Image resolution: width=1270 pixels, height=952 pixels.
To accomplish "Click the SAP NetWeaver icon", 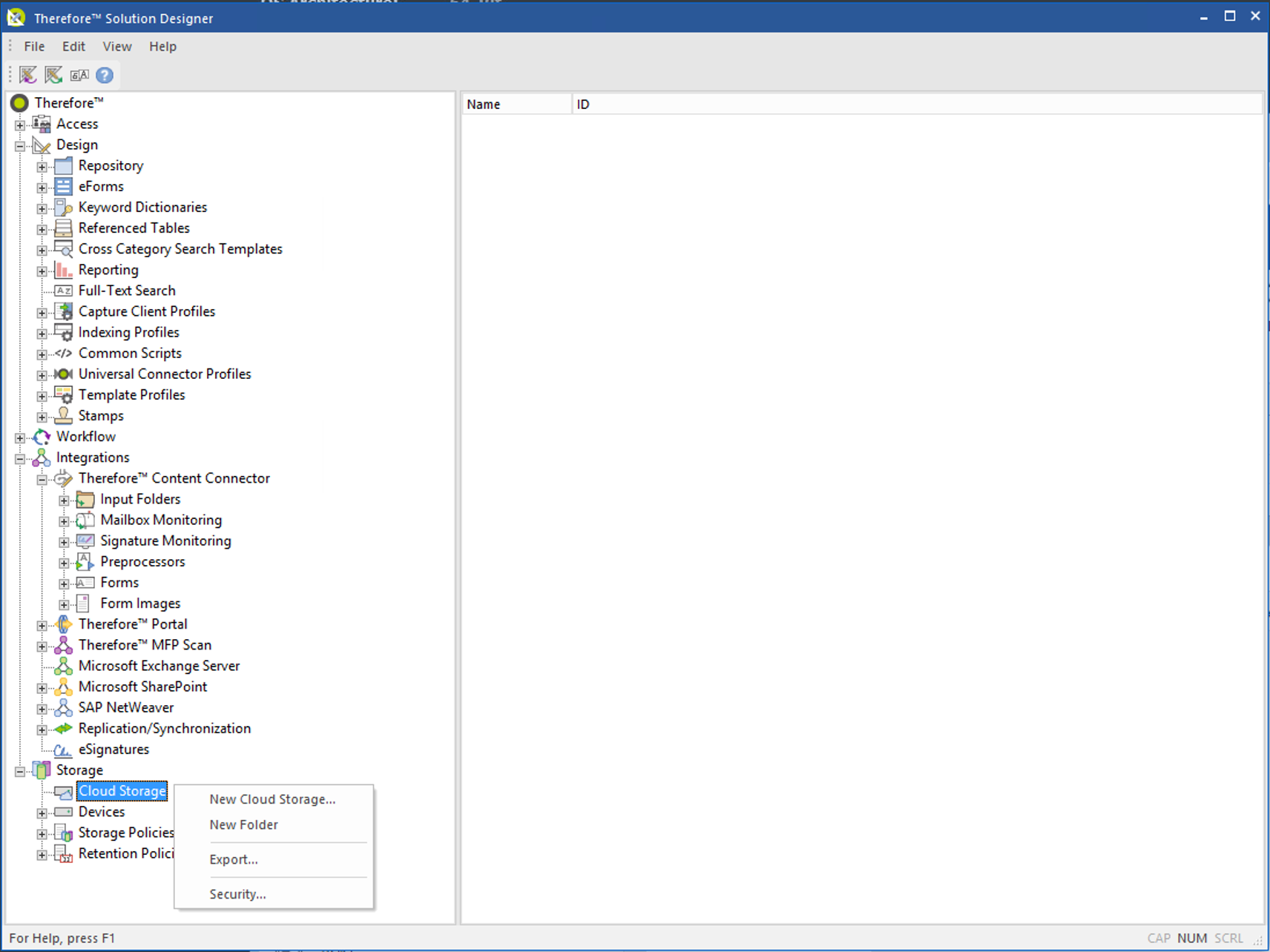I will click(x=63, y=707).
